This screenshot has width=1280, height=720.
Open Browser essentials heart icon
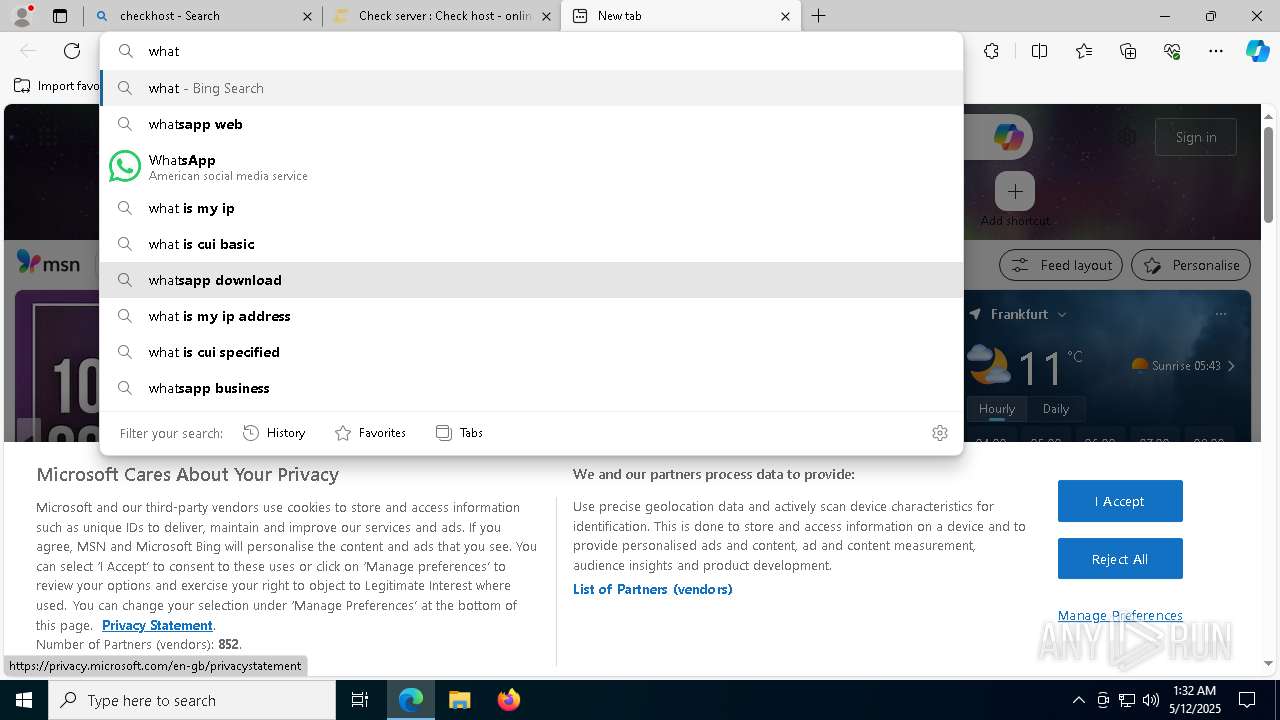pyautogui.click(x=1172, y=51)
